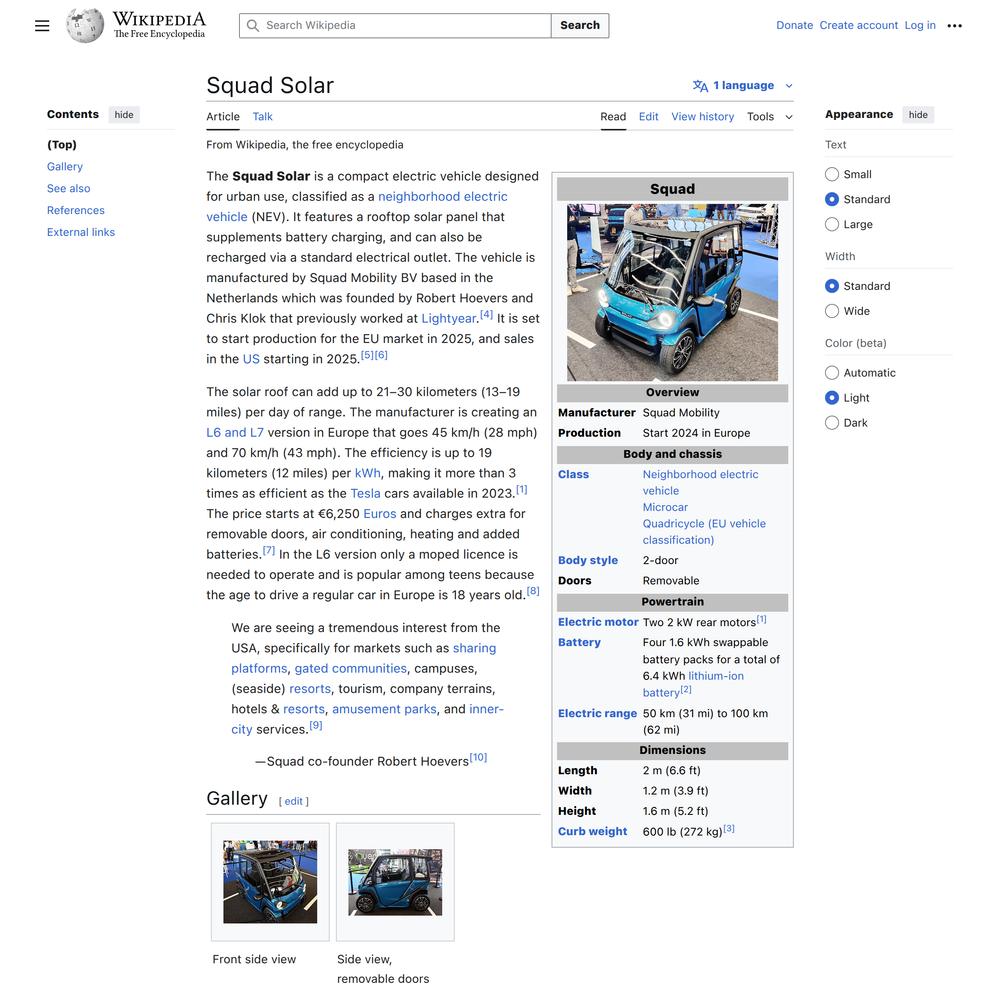Jump to External links section
The width and height of the screenshot is (1000, 1000).
pyautogui.click(x=80, y=232)
